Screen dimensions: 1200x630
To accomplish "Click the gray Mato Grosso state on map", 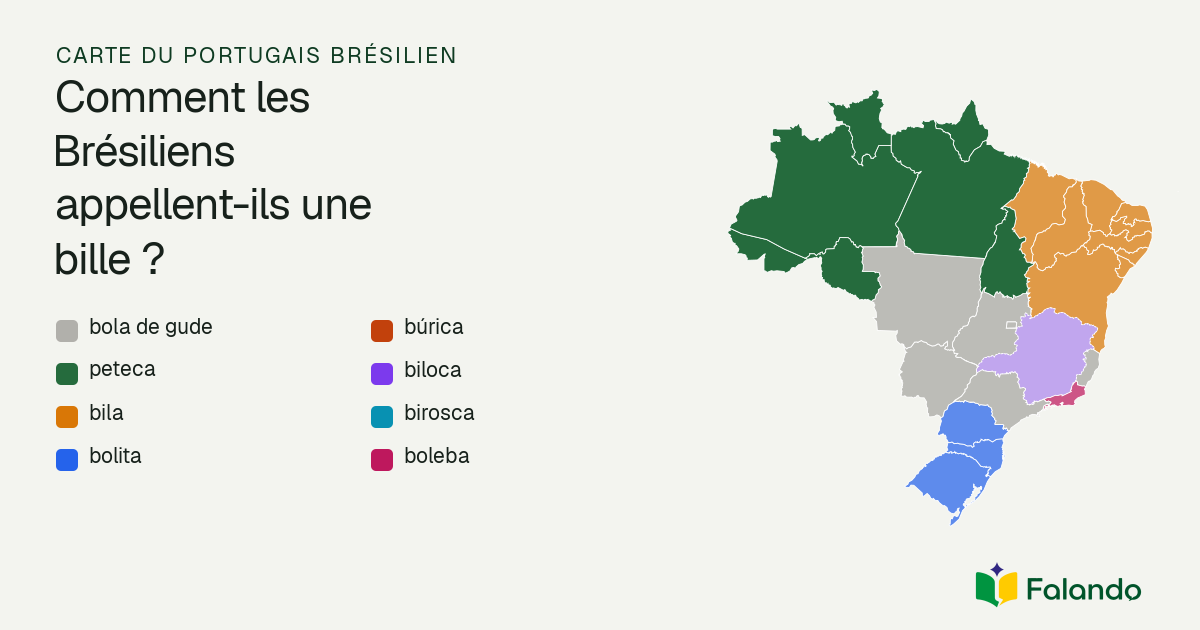I will click(925, 290).
